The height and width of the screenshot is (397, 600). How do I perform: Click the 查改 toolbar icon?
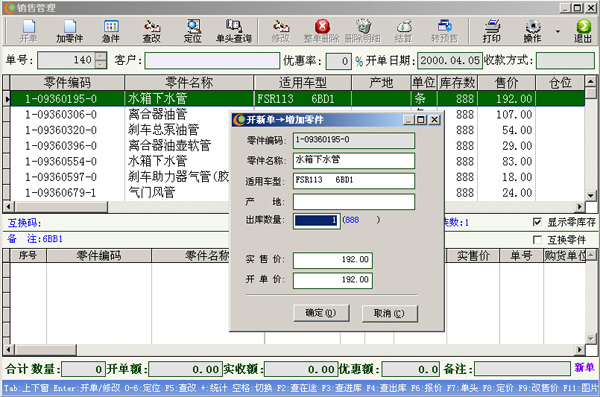pyautogui.click(x=152, y=31)
